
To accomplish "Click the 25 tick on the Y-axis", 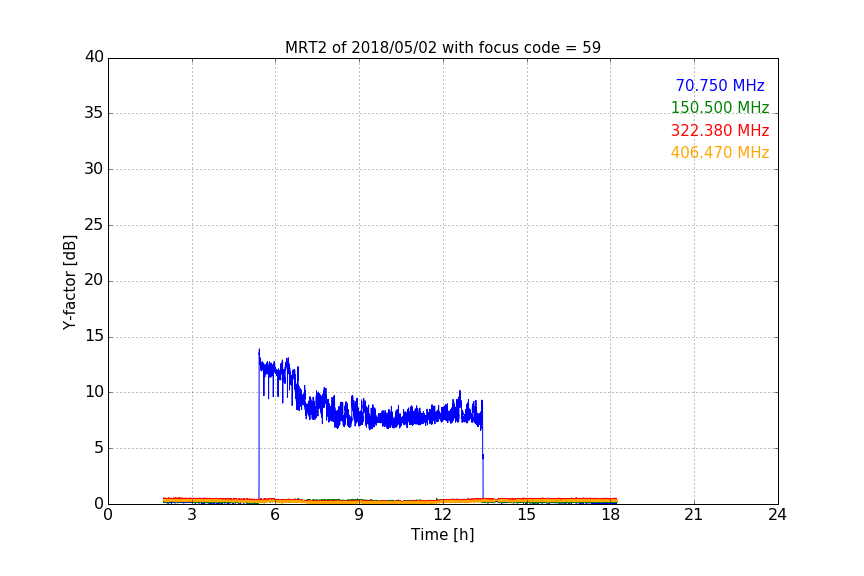I will pyautogui.click(x=94, y=224).
